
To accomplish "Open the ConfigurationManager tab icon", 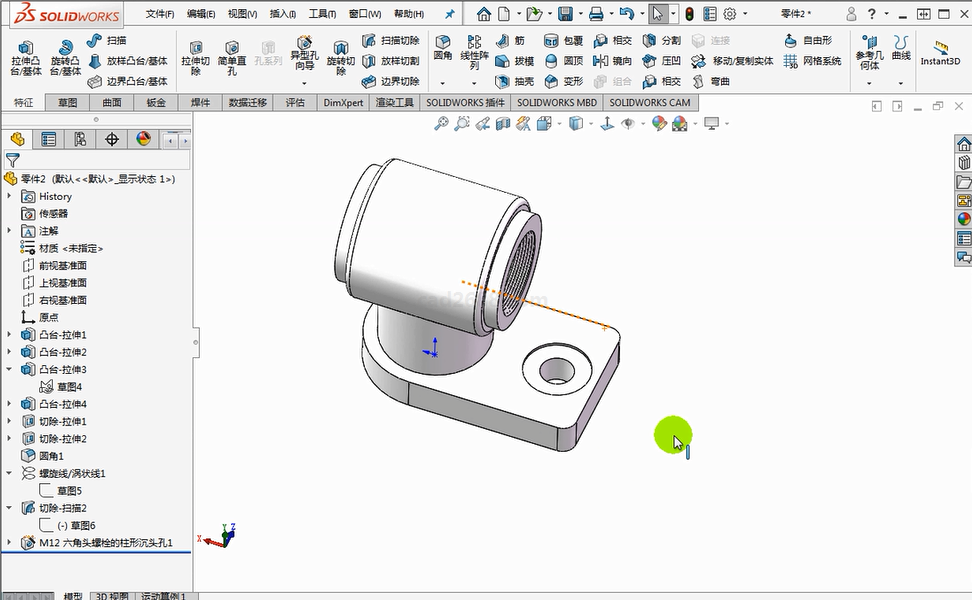I will 80,139.
